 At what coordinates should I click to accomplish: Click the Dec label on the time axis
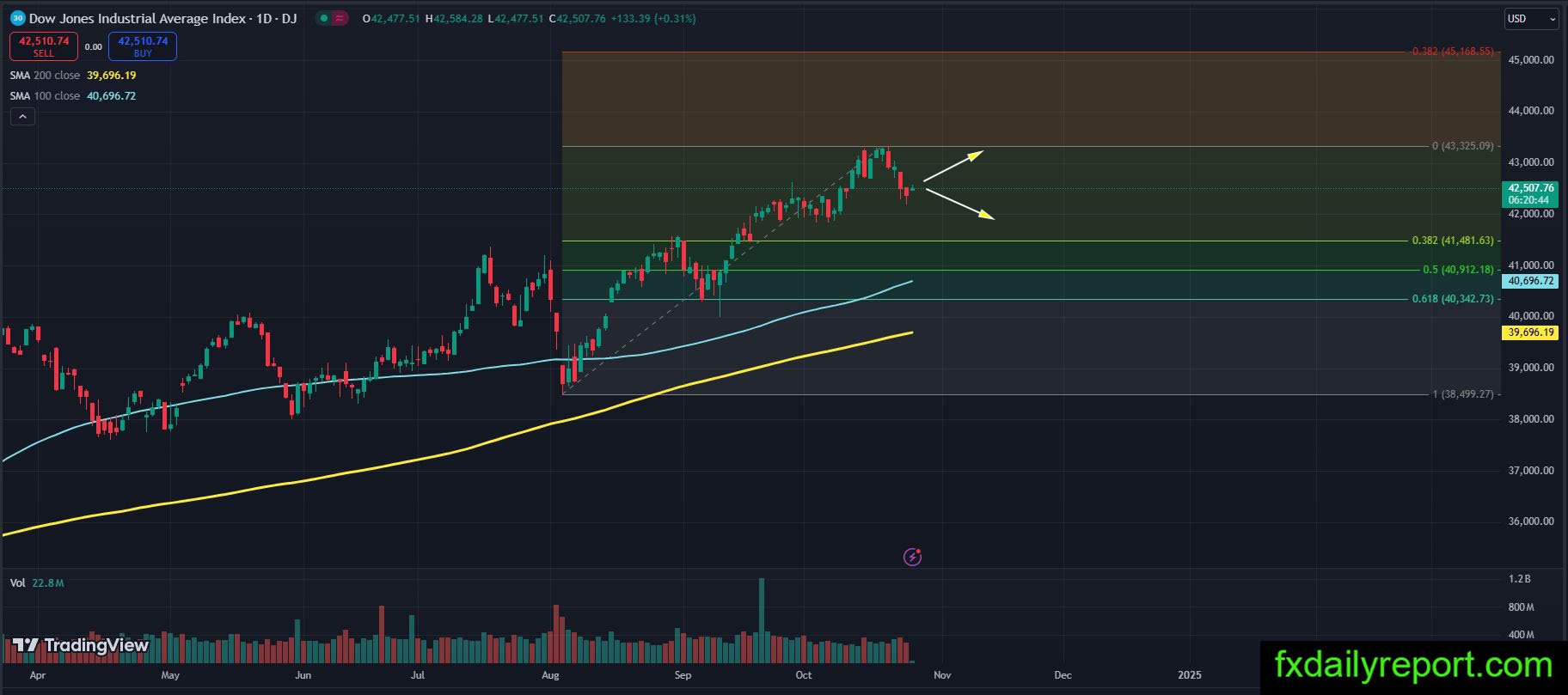point(1063,675)
